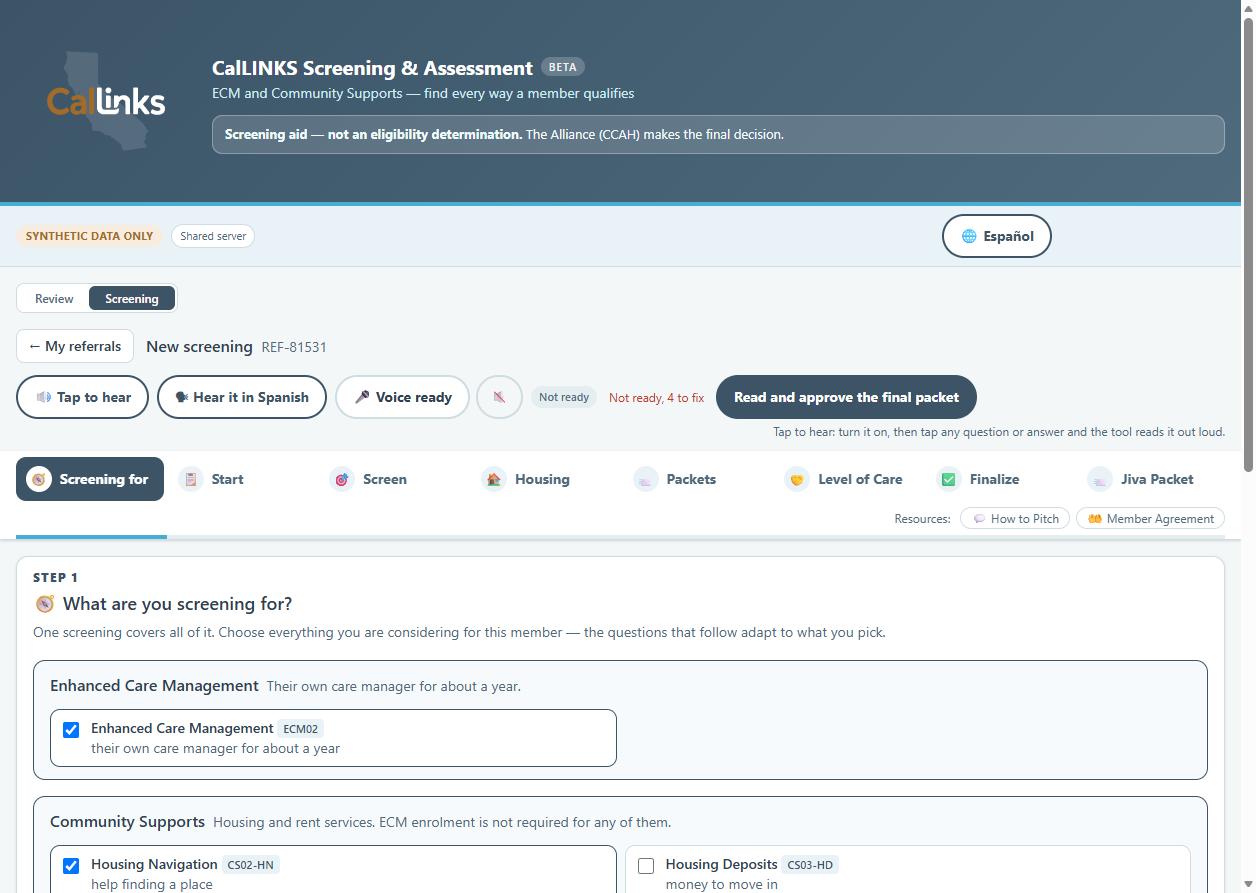Click the speaking head icon for Spanish audio
The width and height of the screenshot is (1256, 893).
tap(181, 397)
